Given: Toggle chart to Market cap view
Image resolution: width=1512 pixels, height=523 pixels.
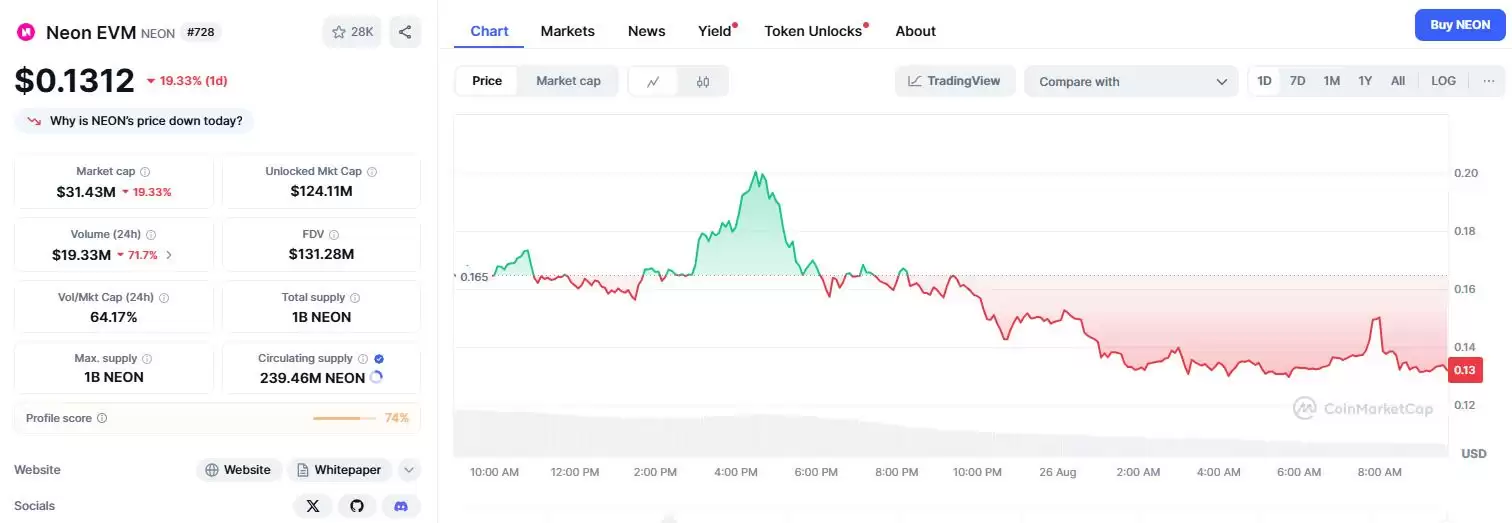Looking at the screenshot, I should [x=568, y=81].
